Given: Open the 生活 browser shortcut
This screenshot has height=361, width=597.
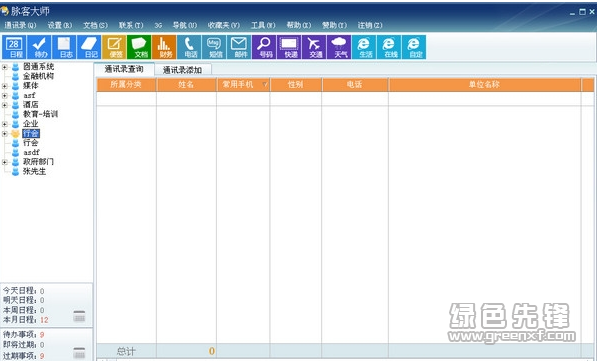Looking at the screenshot, I should (x=364, y=47).
